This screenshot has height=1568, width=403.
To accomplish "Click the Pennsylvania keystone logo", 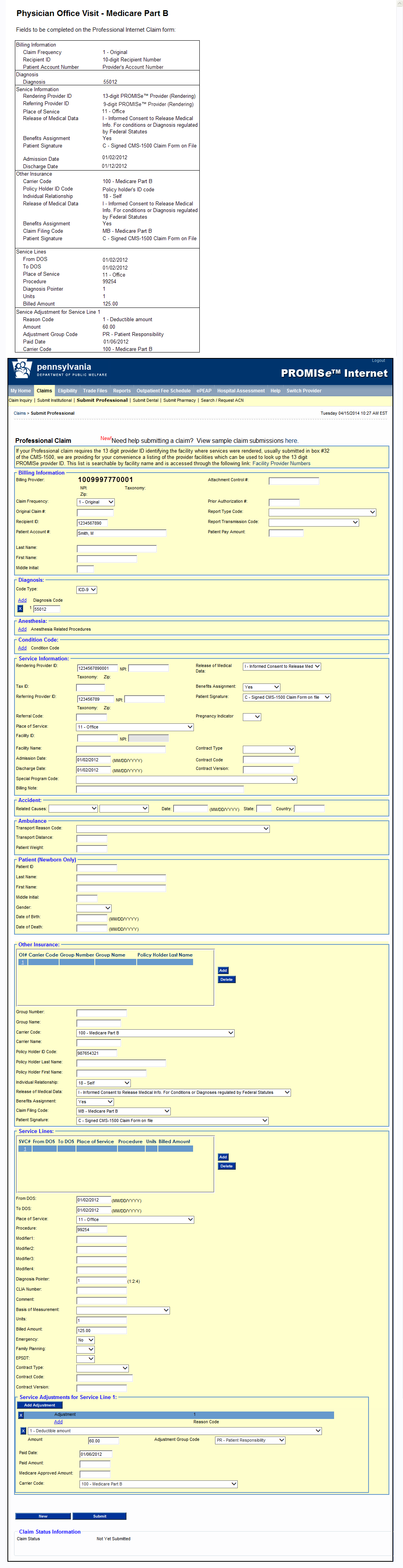I will [23, 369].
